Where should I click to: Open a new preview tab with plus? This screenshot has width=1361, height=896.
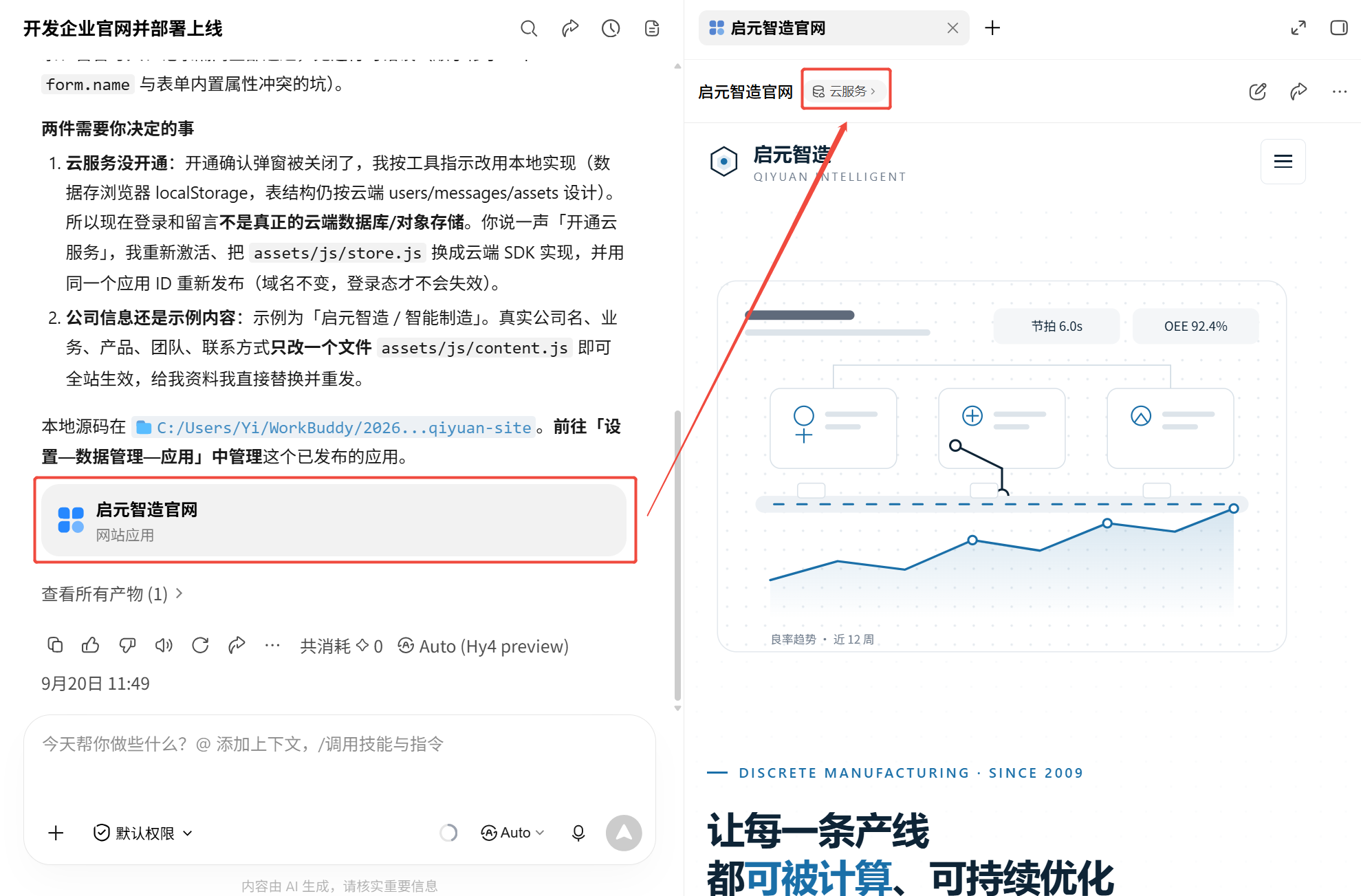pyautogui.click(x=992, y=28)
